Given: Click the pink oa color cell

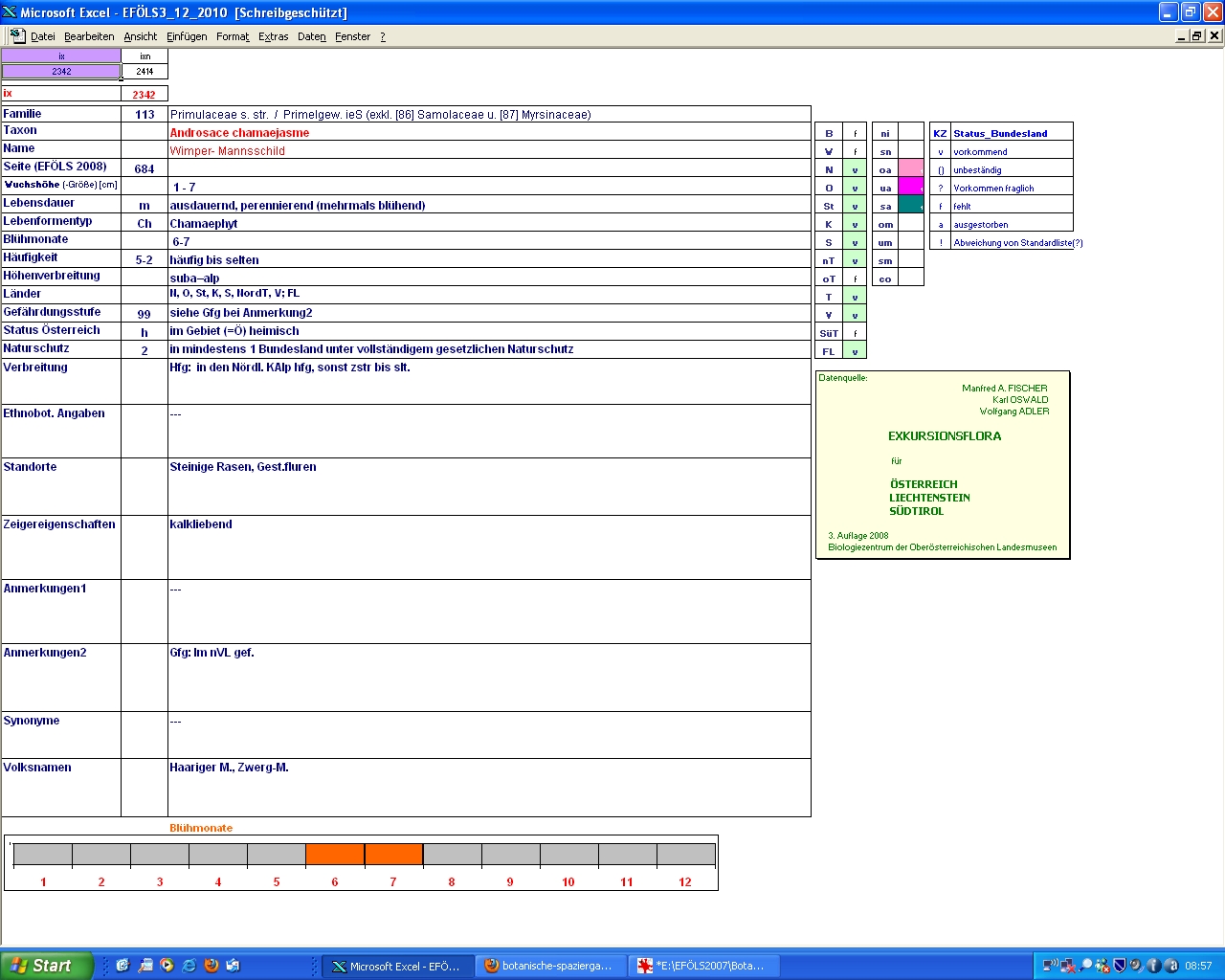Looking at the screenshot, I should tap(911, 168).
